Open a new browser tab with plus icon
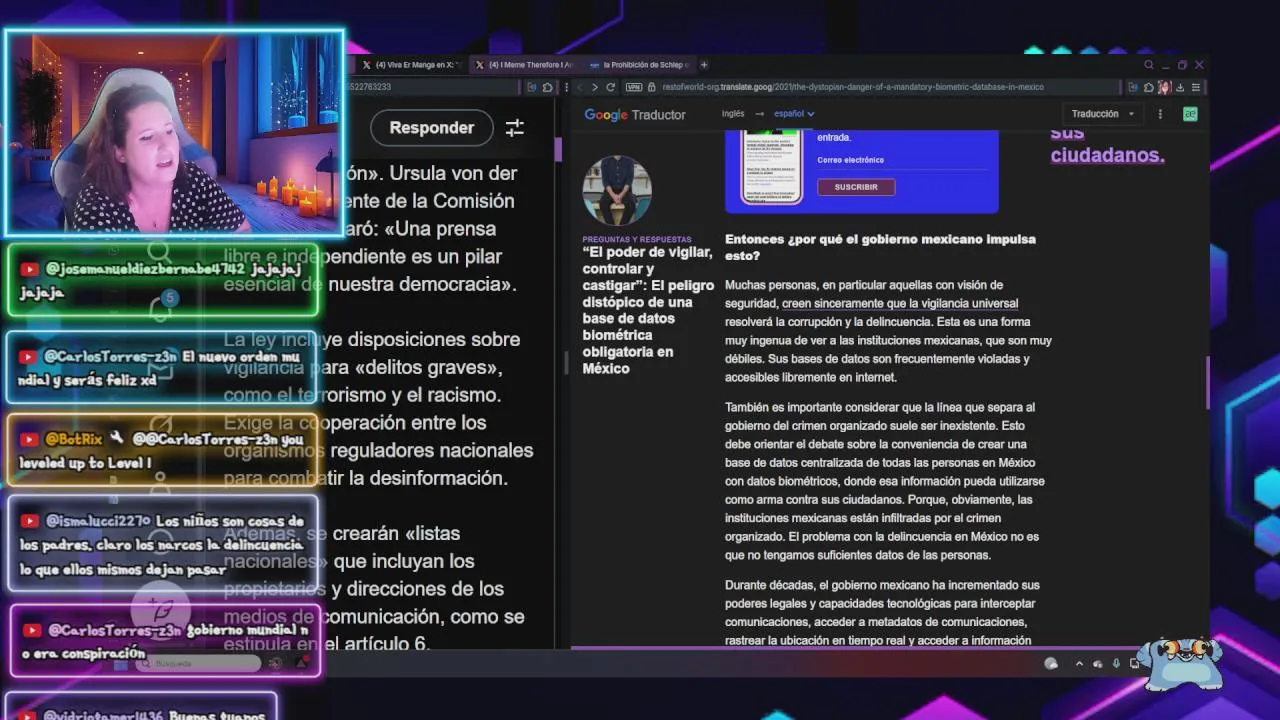 [704, 65]
